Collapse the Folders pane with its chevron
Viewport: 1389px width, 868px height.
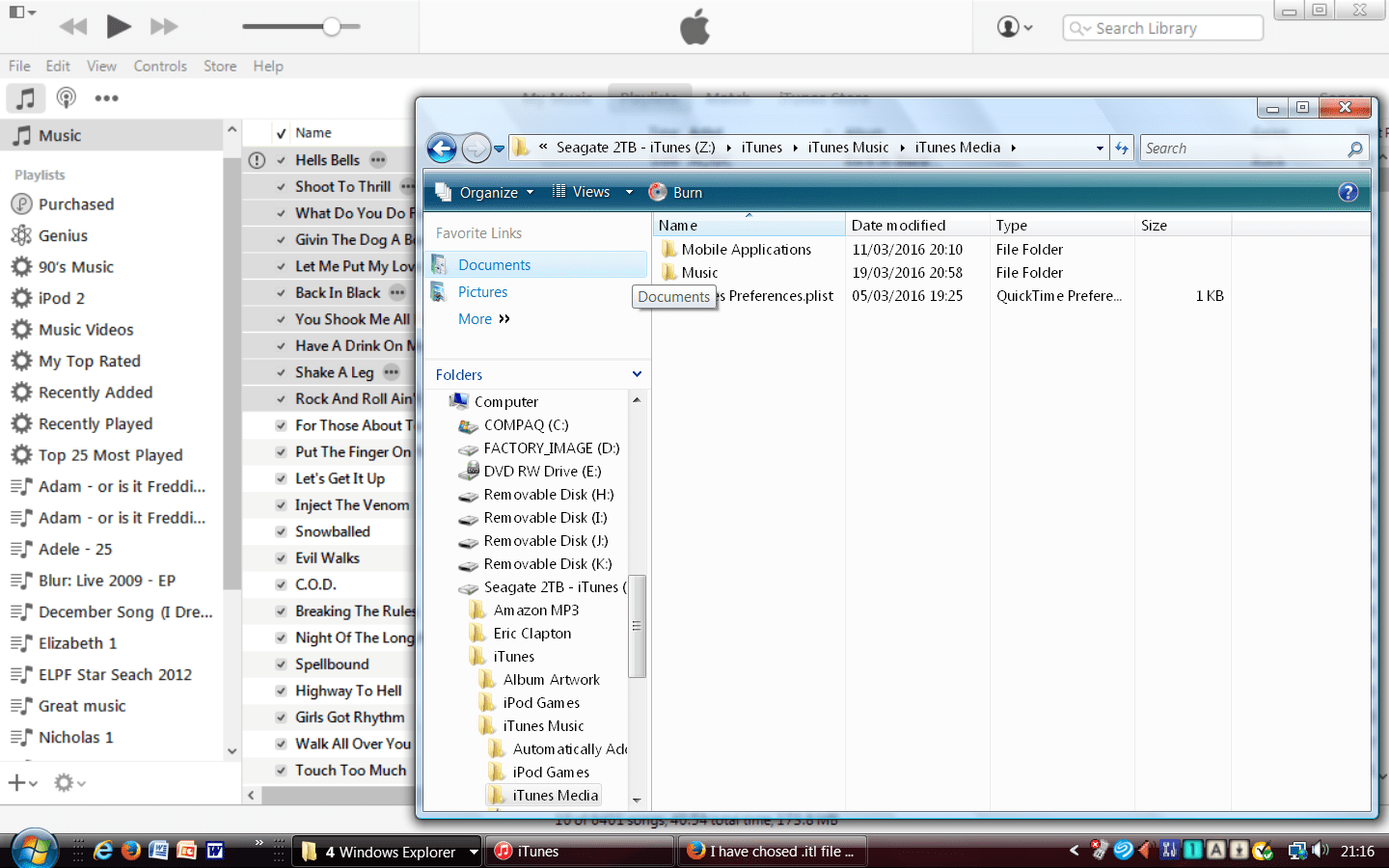[x=637, y=373]
